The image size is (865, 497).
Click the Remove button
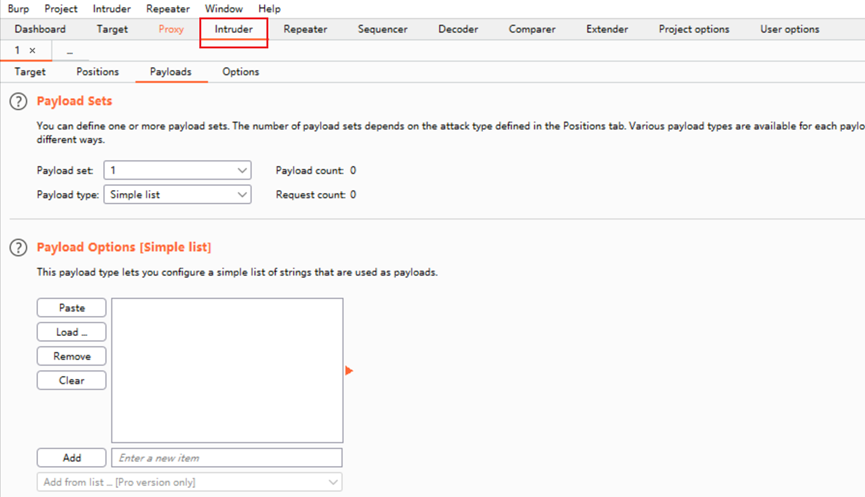click(x=72, y=356)
